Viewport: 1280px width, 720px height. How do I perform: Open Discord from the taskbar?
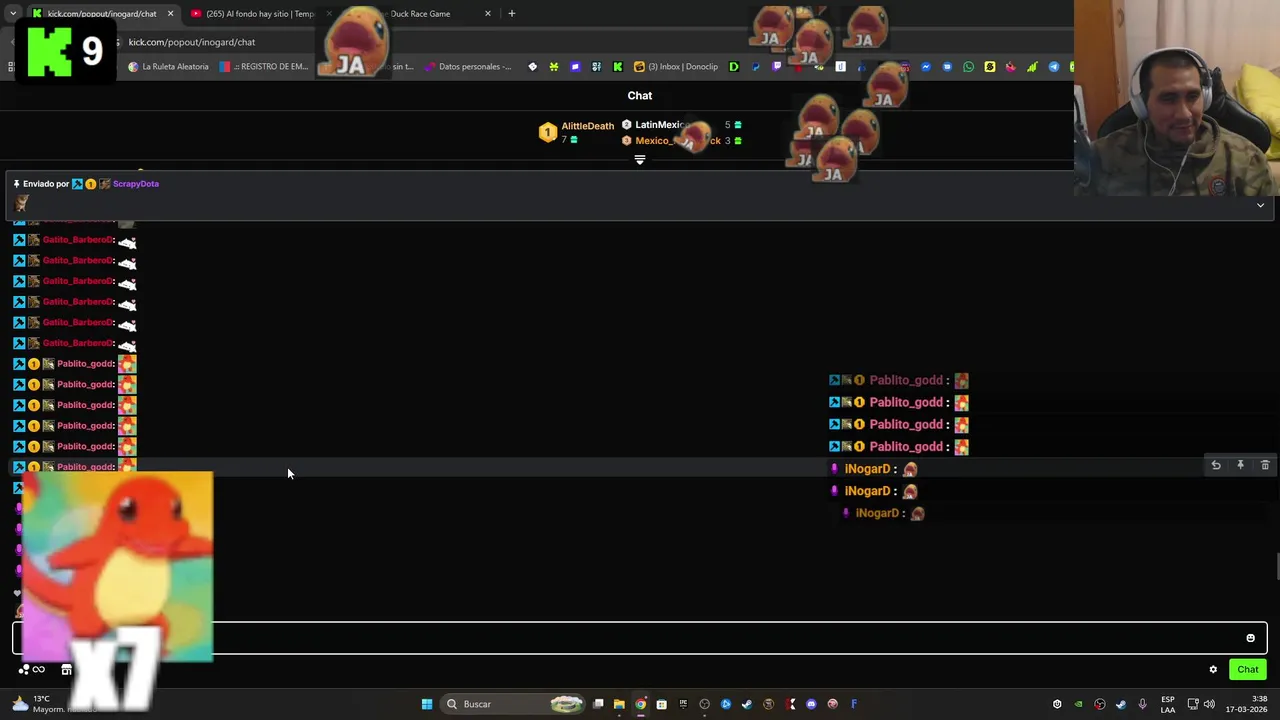pyautogui.click(x=811, y=704)
